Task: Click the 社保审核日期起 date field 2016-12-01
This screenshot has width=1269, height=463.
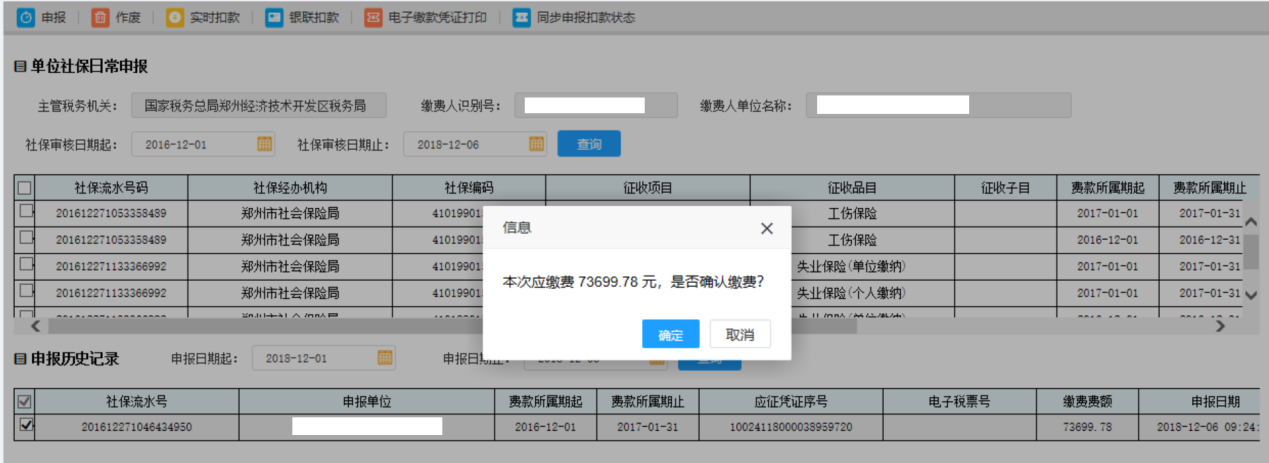Action: pos(203,144)
